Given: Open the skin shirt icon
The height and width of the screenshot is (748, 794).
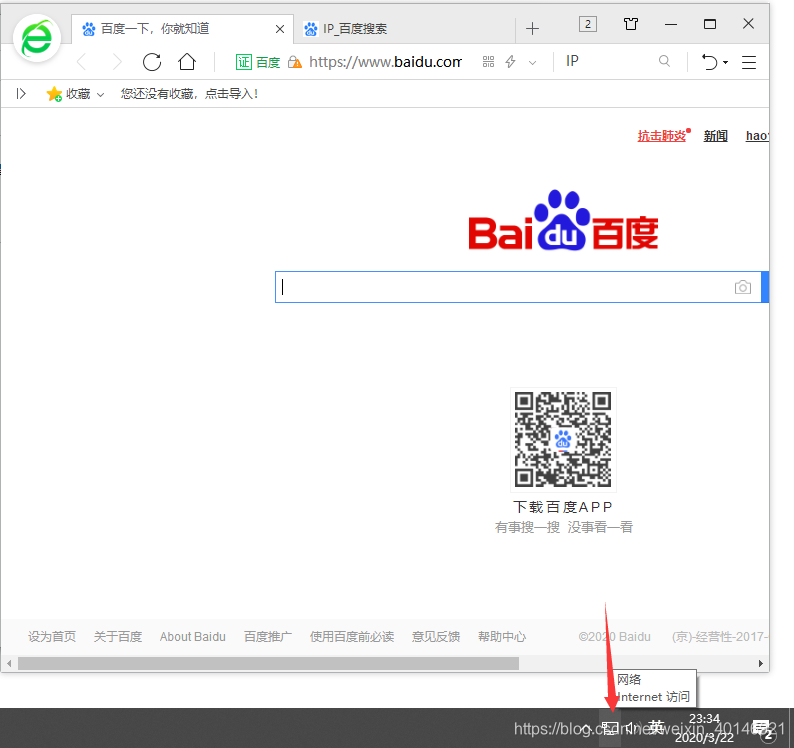Looking at the screenshot, I should (x=631, y=24).
